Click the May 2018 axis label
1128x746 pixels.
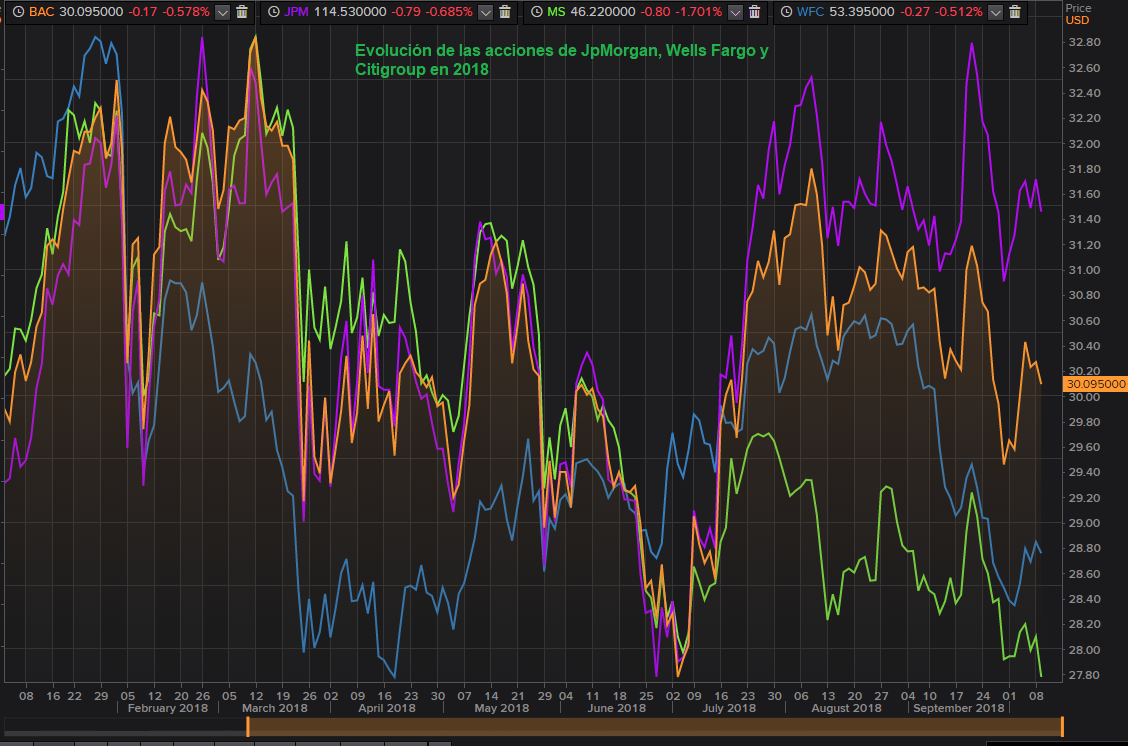[501, 708]
